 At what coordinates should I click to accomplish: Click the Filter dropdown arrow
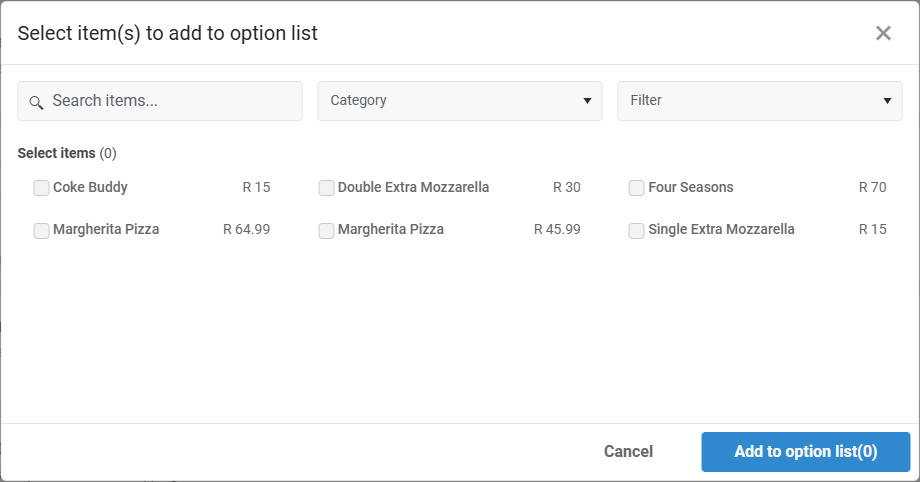click(887, 101)
